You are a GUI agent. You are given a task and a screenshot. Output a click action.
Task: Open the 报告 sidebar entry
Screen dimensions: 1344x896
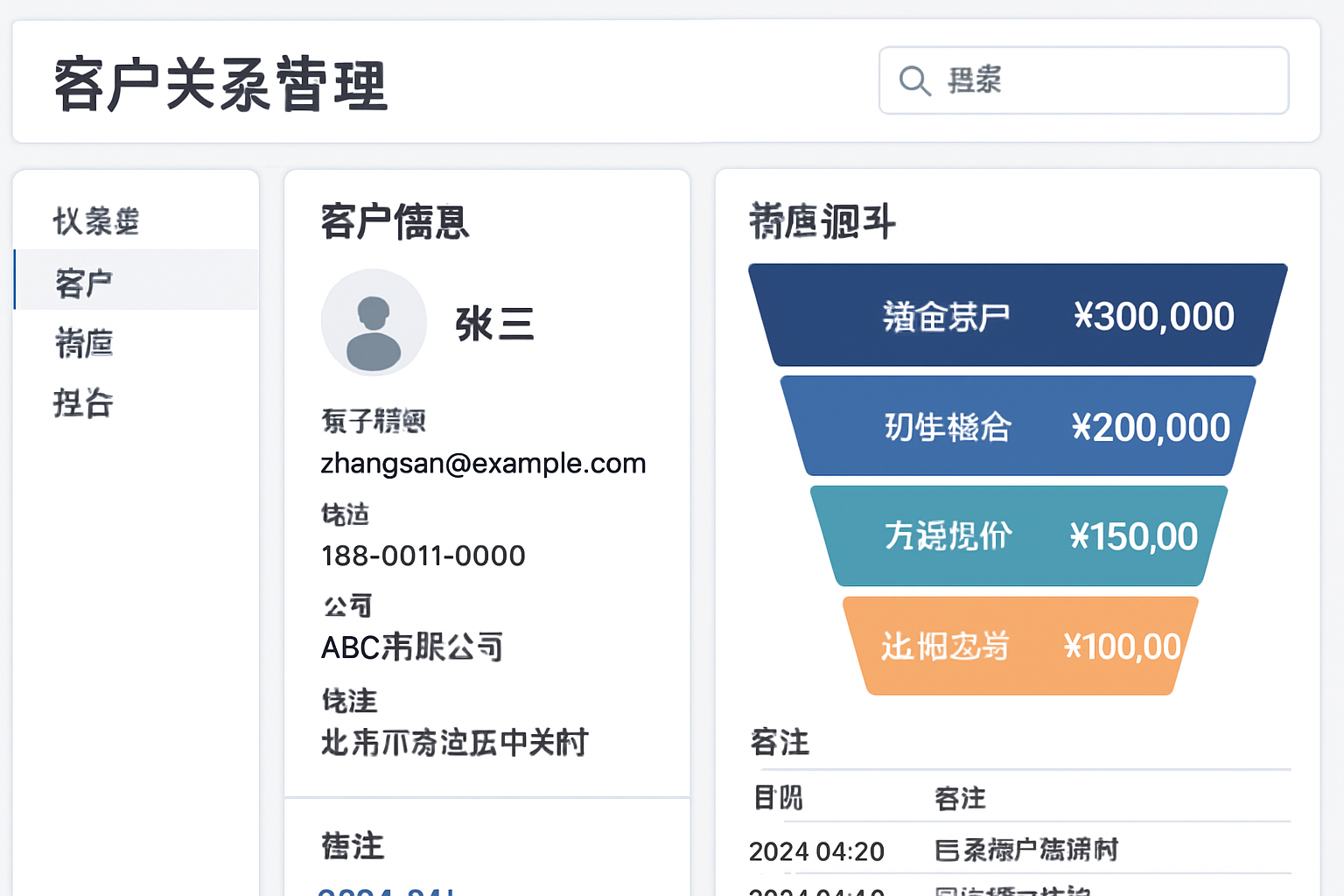[83, 403]
